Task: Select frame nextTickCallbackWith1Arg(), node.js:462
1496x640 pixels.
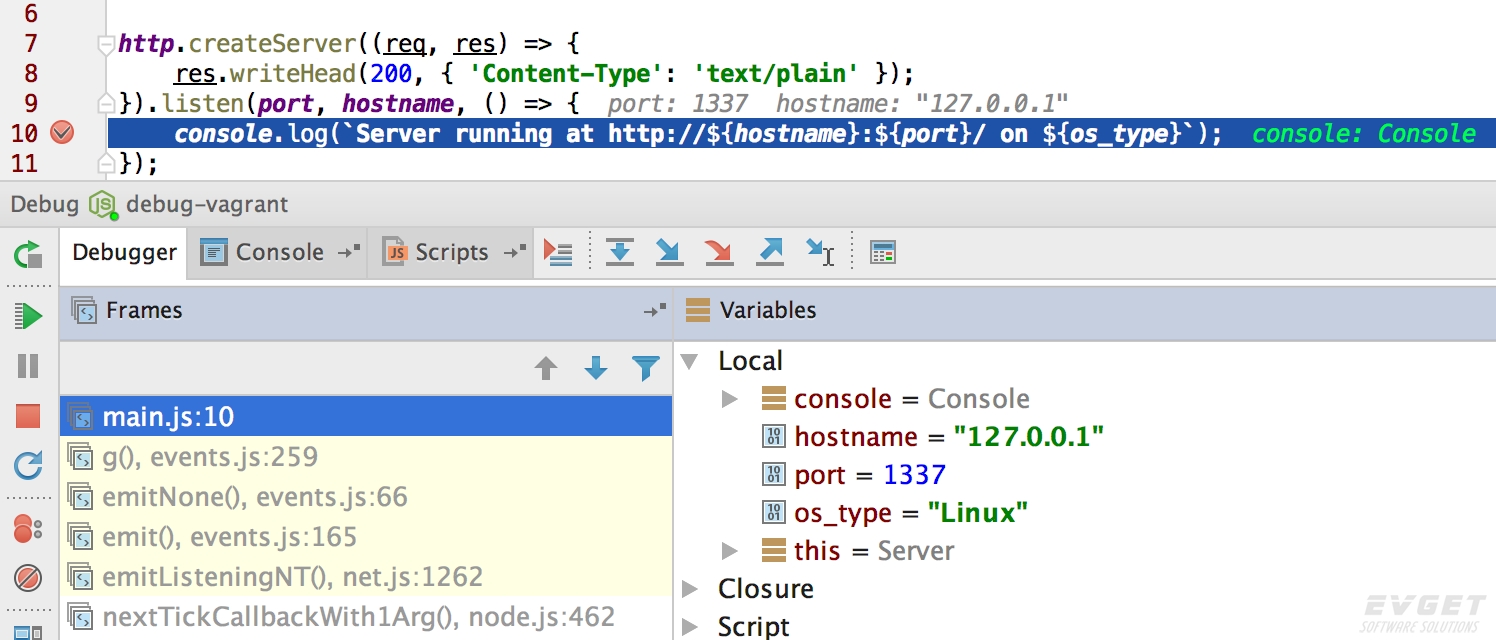Action: [366, 617]
